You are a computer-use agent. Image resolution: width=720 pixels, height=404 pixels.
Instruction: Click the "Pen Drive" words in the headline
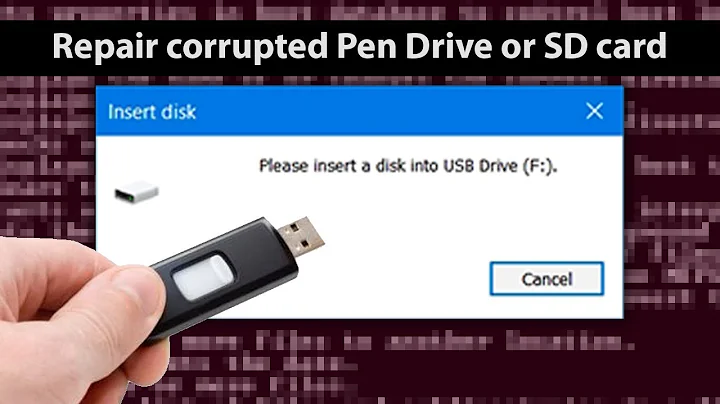(415, 46)
